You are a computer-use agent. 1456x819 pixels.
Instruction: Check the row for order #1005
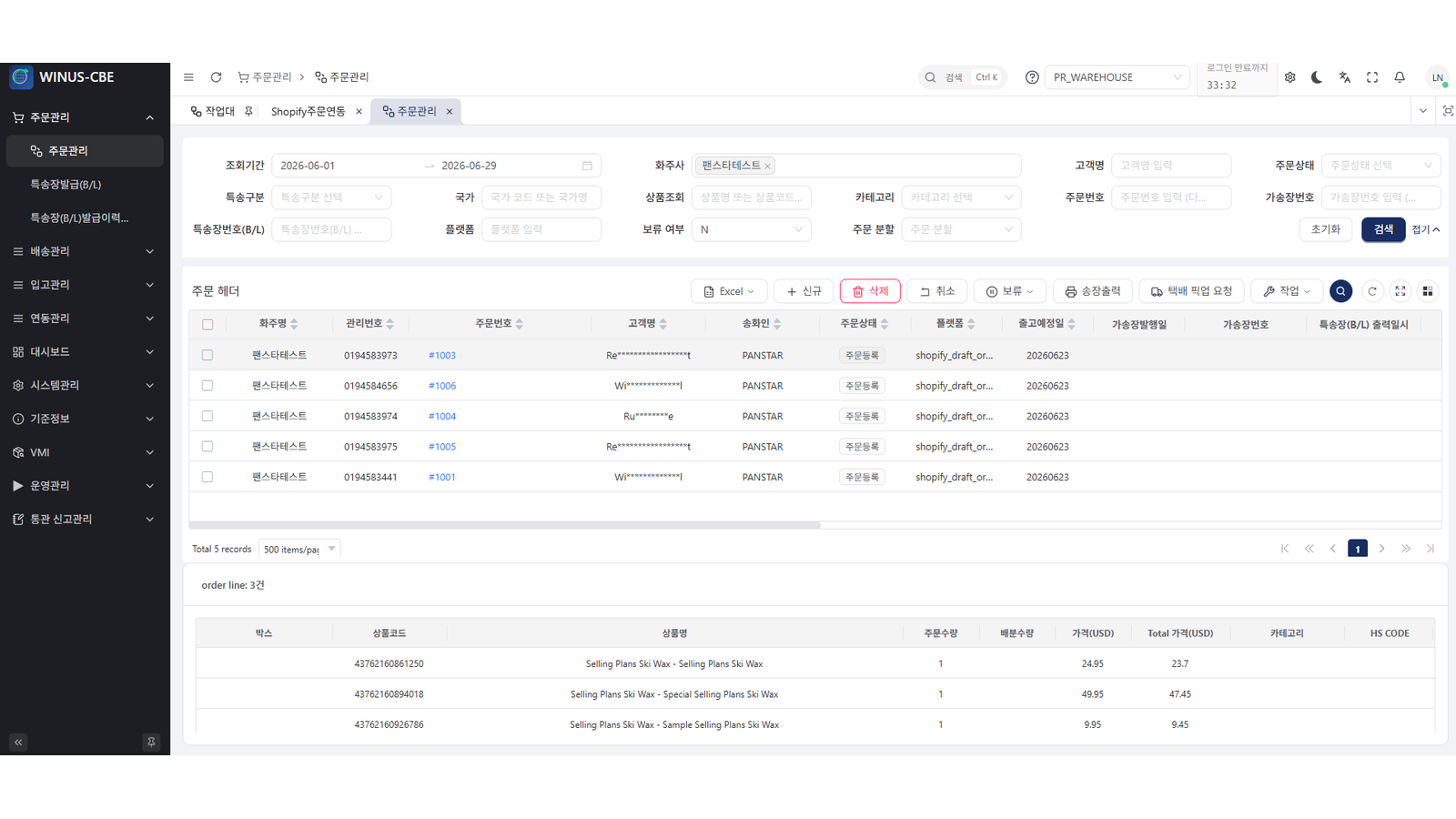[207, 447]
